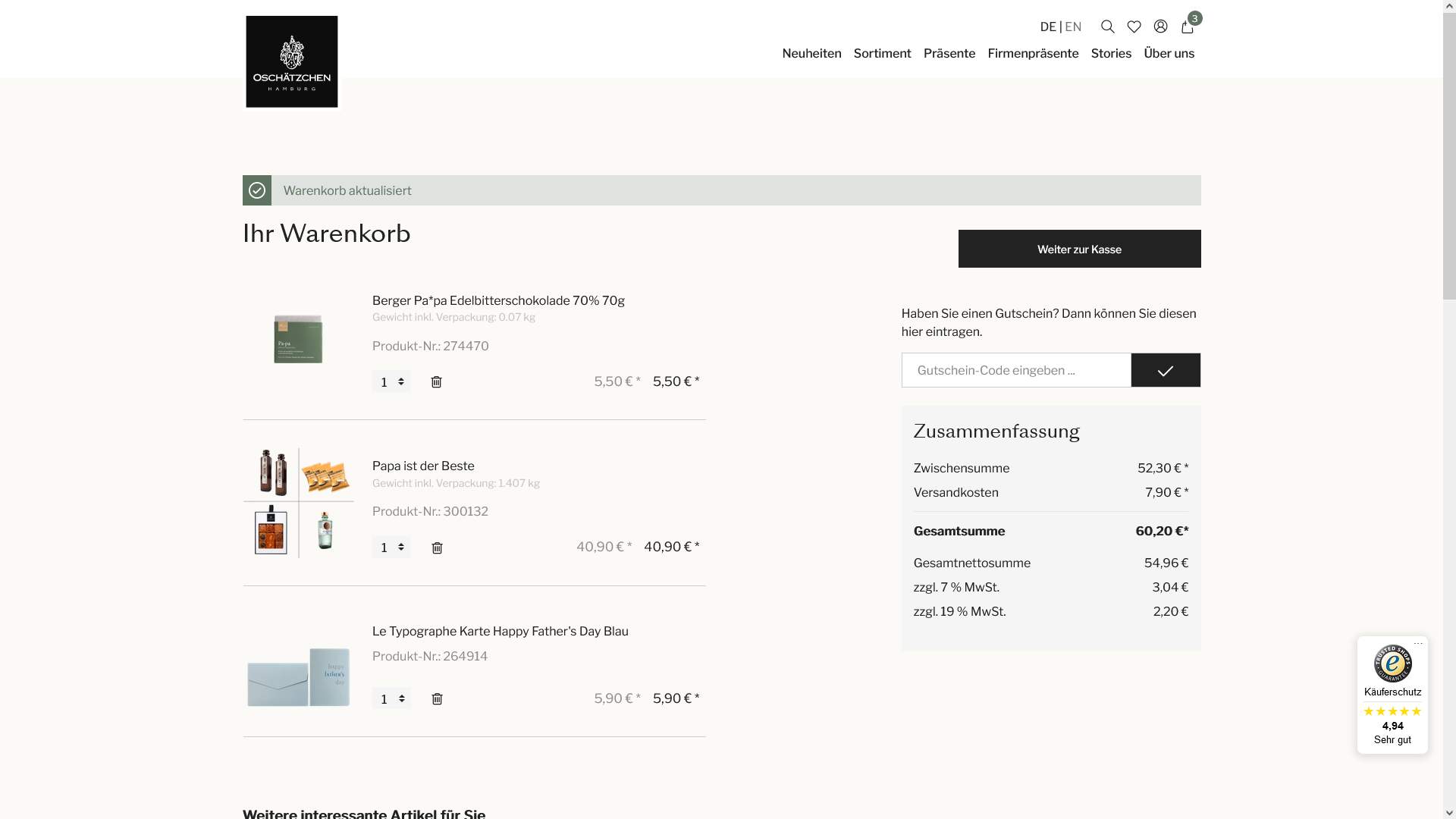Open the Über uns menu

[1169, 53]
